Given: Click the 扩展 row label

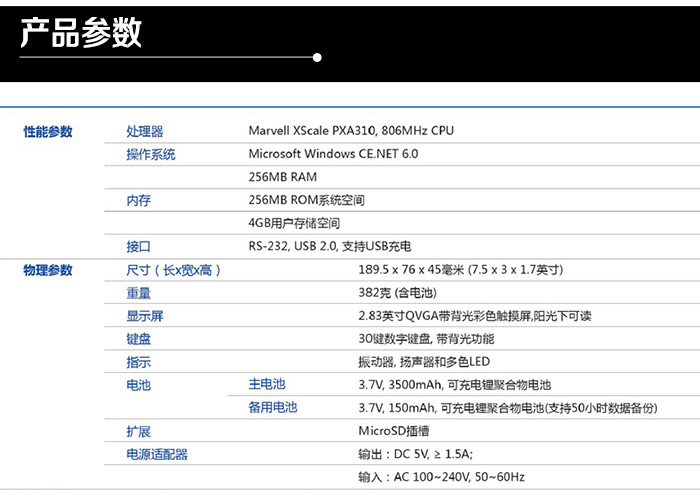Looking at the screenshot, I should click(x=138, y=431).
